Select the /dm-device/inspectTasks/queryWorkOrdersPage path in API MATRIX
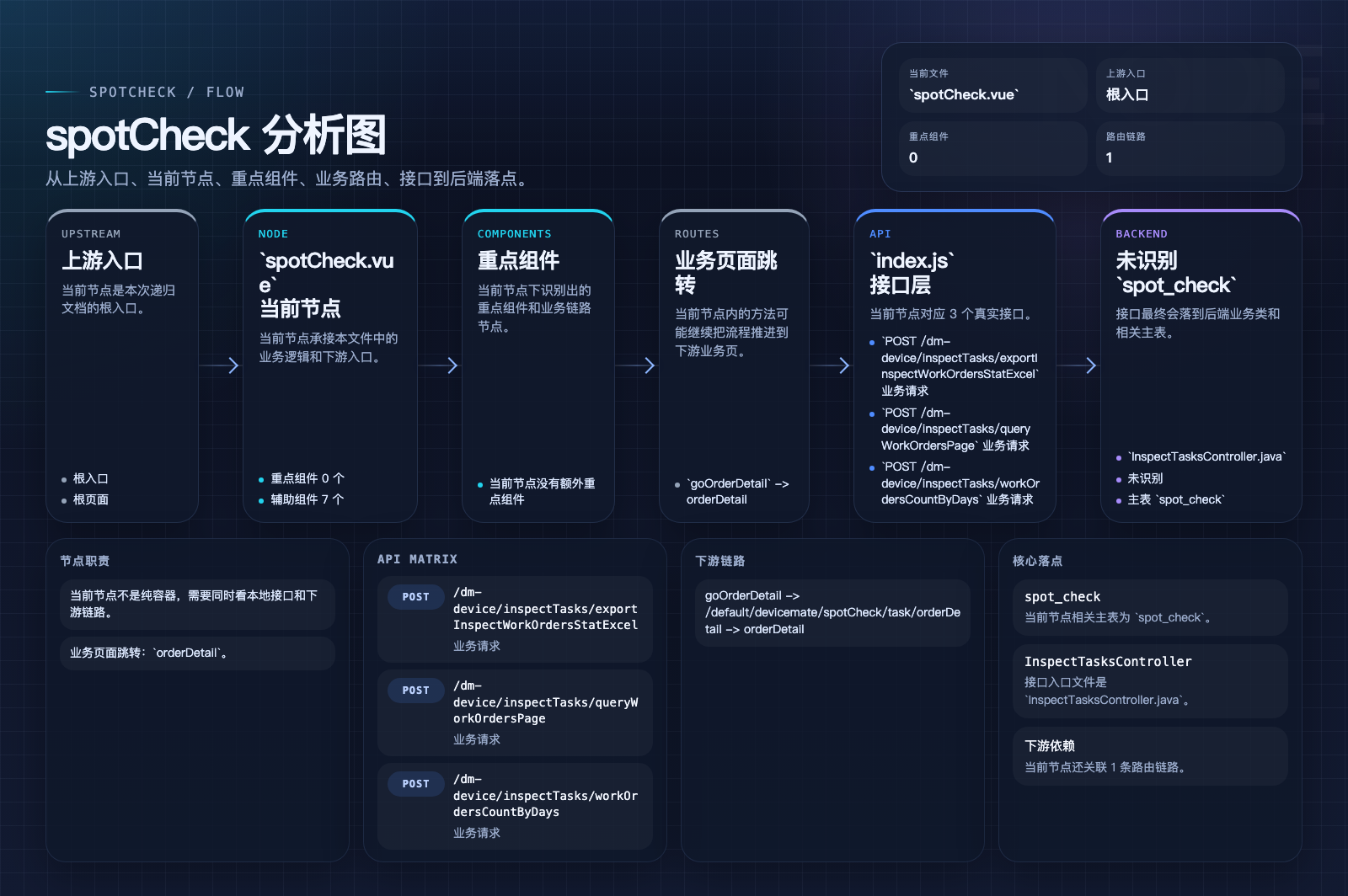The height and width of the screenshot is (896, 1348). (x=546, y=702)
